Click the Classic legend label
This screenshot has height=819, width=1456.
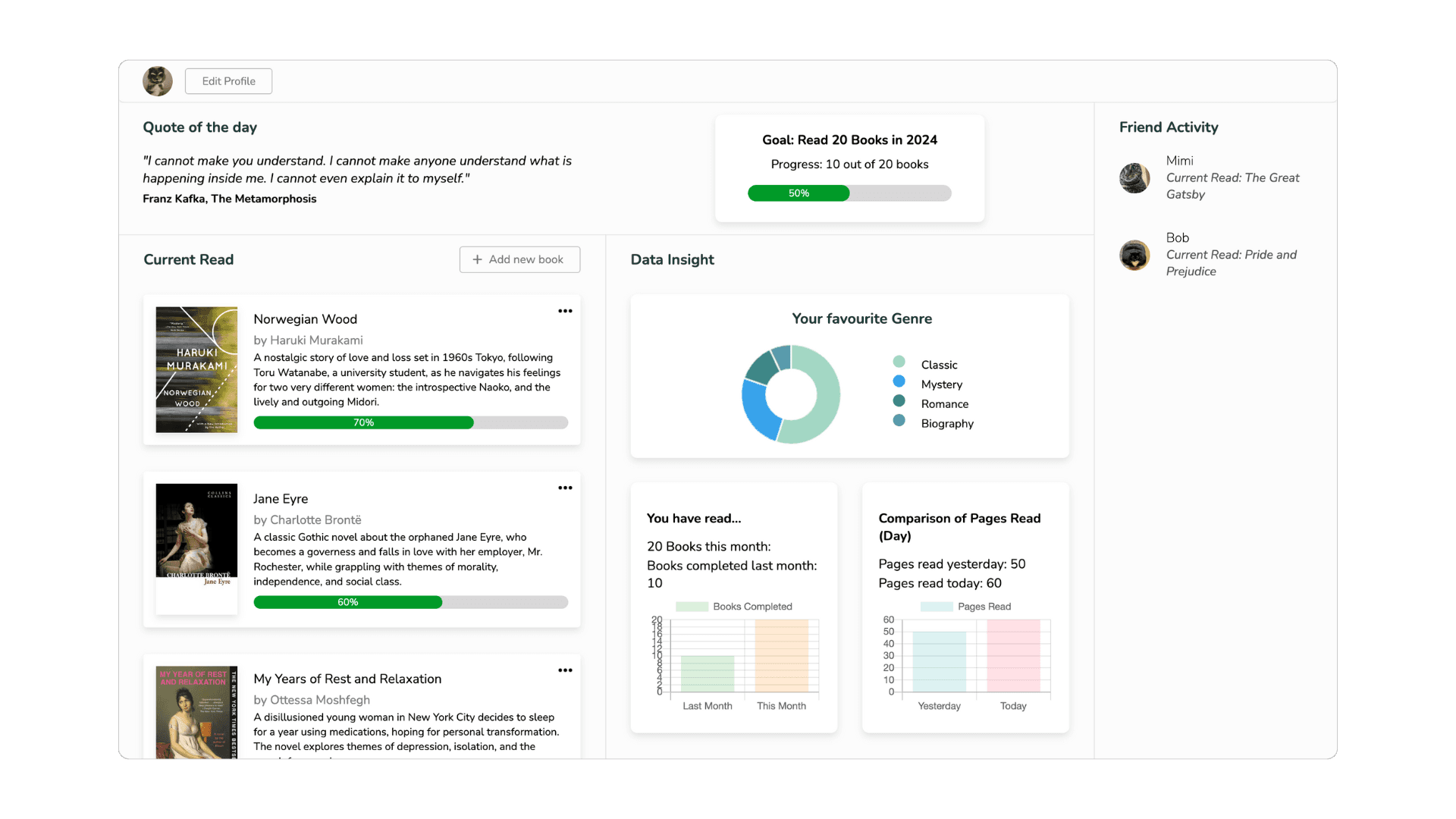tap(939, 365)
